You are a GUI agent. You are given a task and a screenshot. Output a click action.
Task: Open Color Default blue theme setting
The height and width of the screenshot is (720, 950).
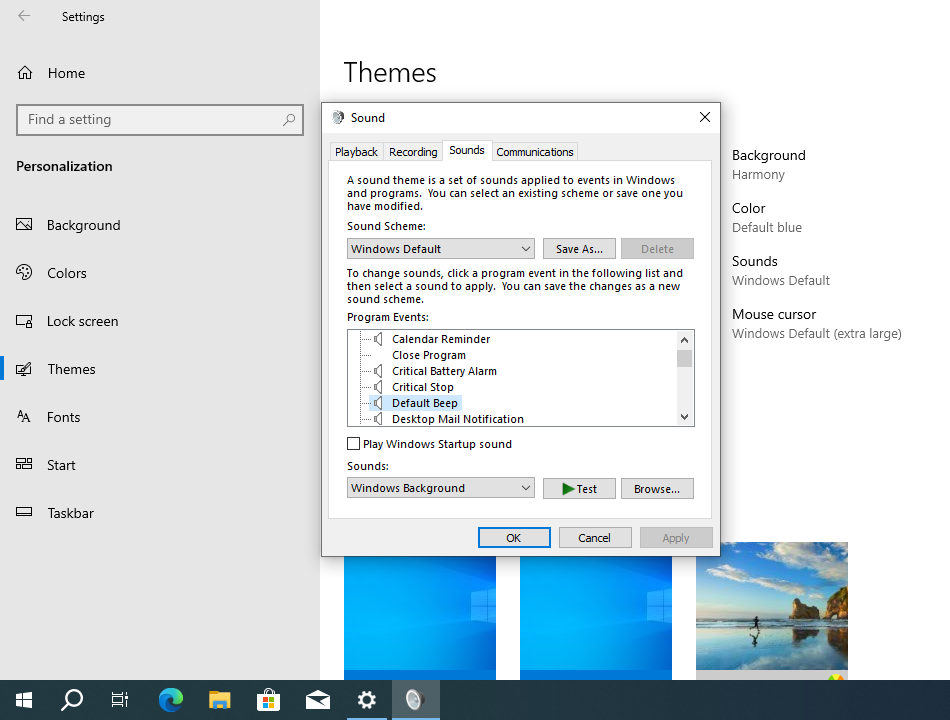tap(766, 218)
